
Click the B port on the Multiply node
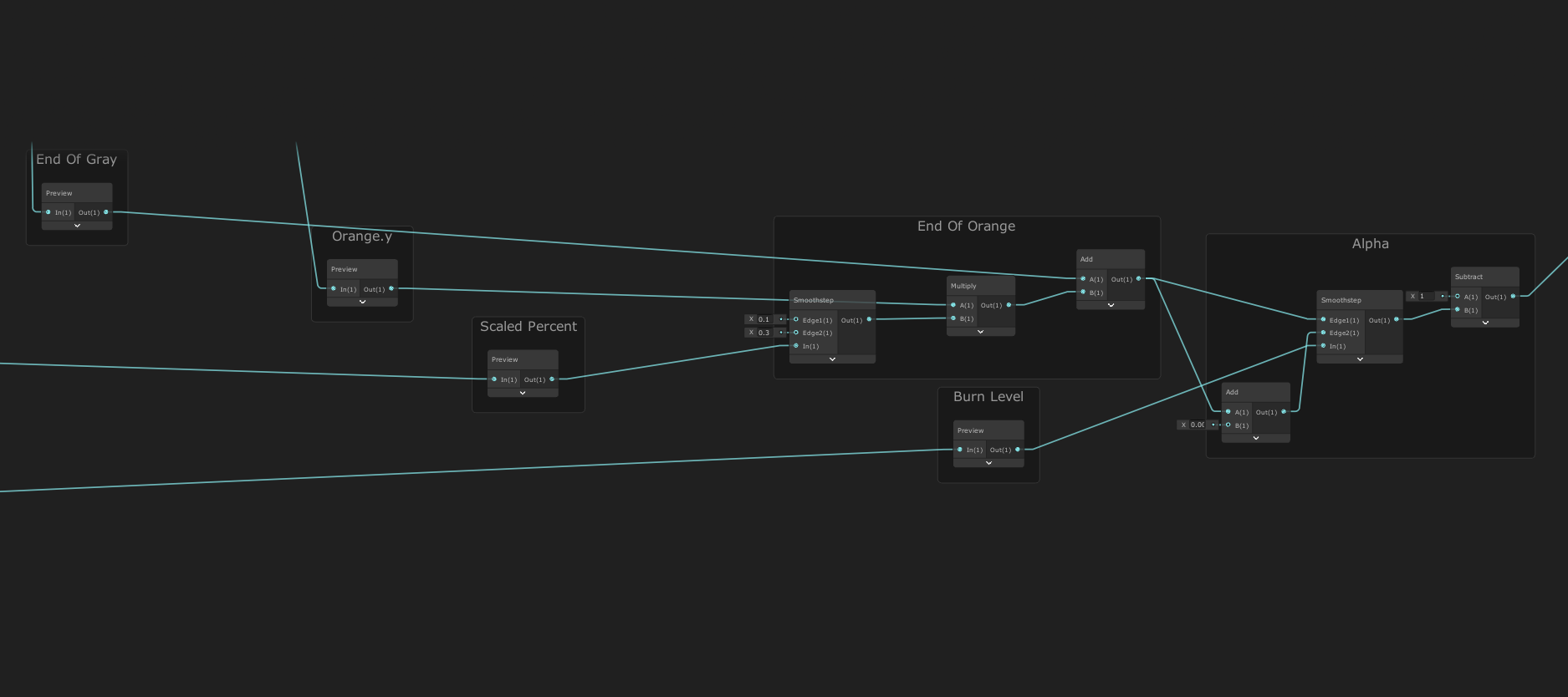[x=953, y=318]
